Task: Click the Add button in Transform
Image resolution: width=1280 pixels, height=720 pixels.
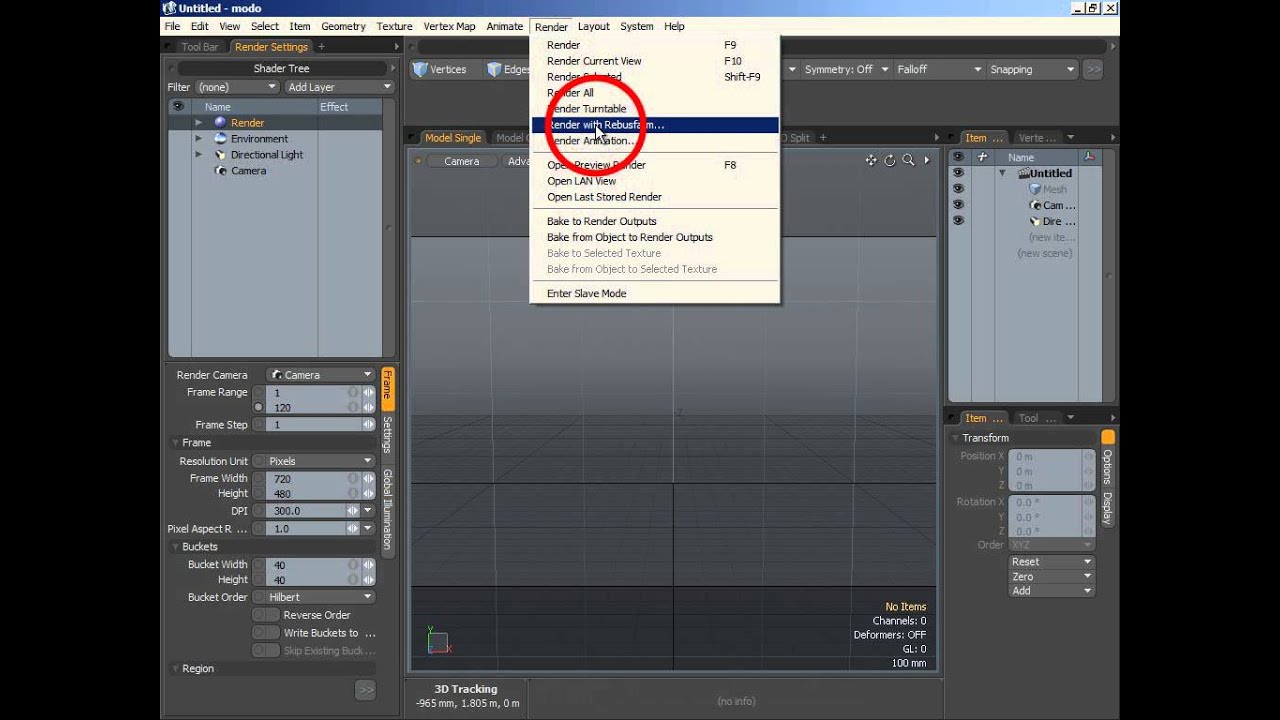Action: coord(1052,590)
